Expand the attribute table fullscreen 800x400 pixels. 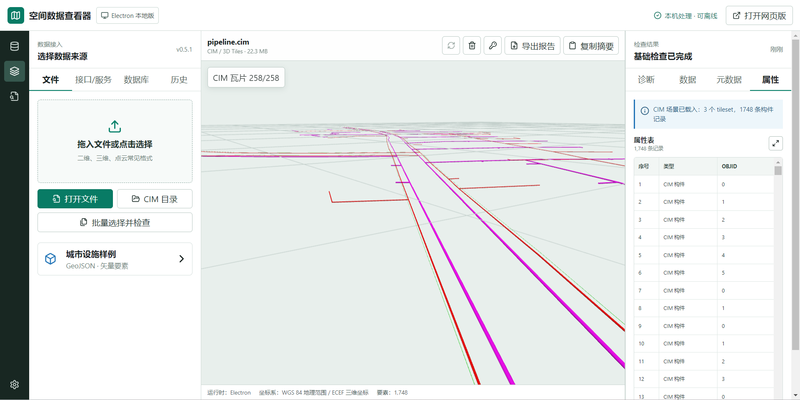tap(776, 143)
